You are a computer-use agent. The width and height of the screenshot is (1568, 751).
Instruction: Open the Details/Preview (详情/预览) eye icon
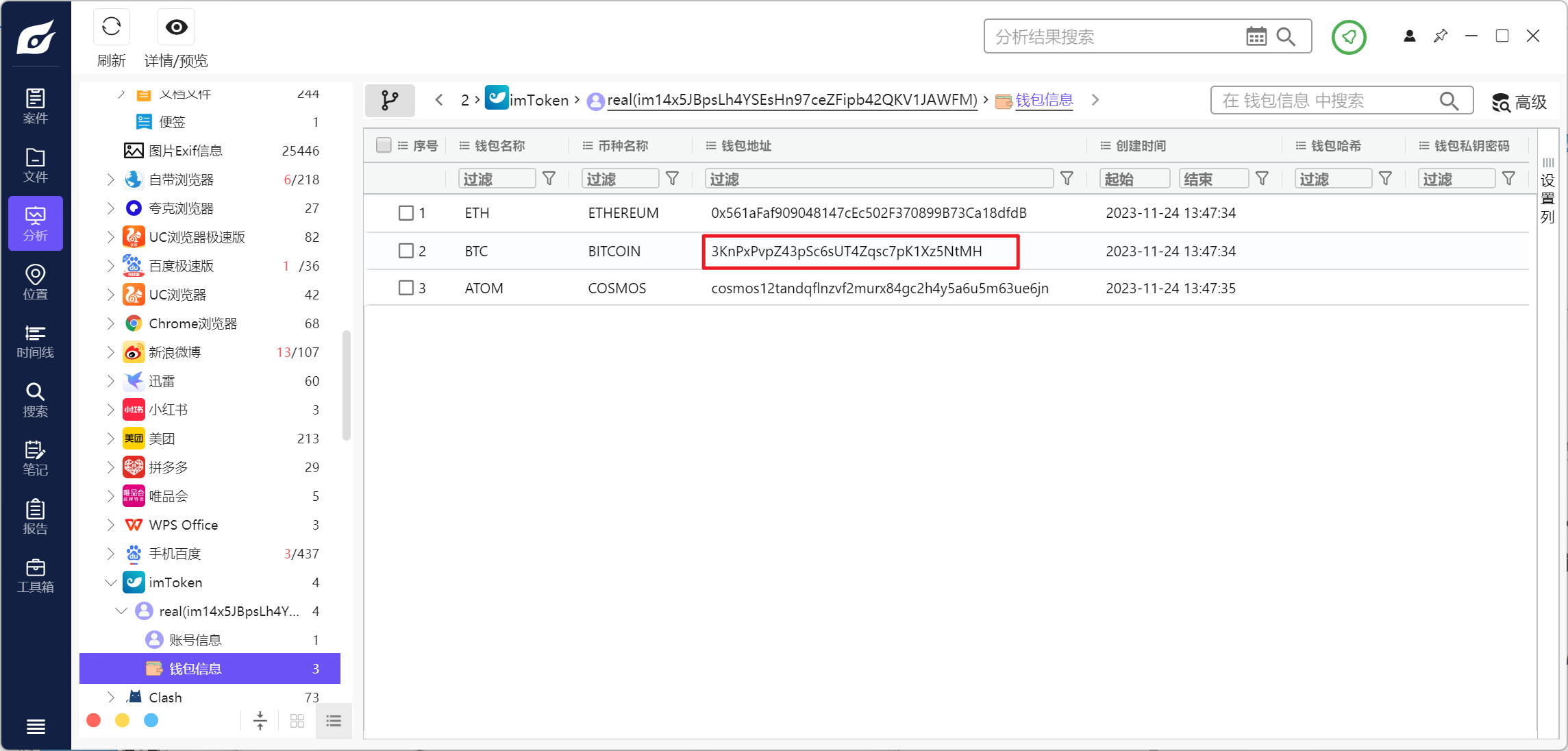tap(176, 27)
